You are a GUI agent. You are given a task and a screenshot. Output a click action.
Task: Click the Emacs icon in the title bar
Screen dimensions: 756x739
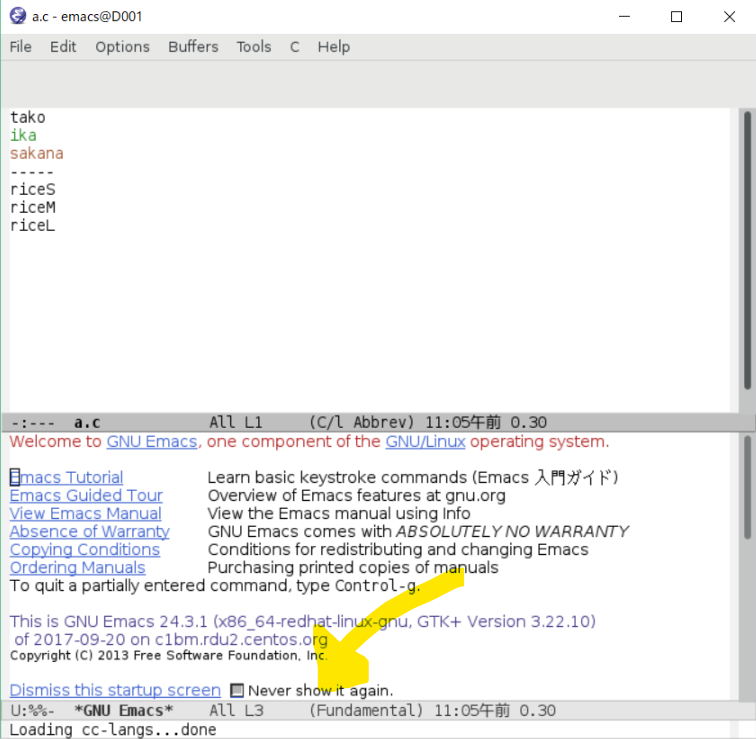(17, 16)
